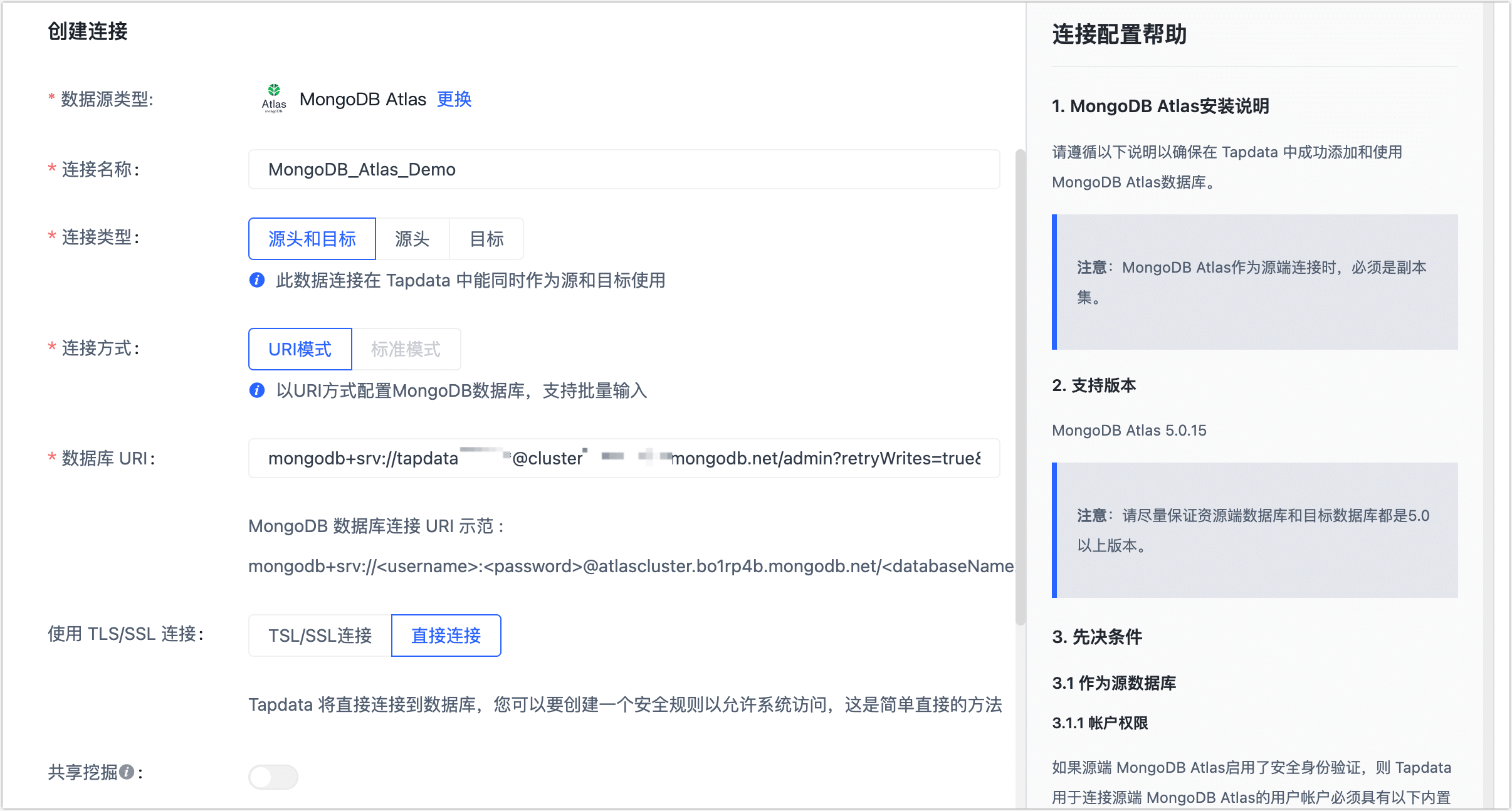Screen dimensions: 1512x811
Task: Click the info icon beside 共享挖掘 label
Action: tap(128, 772)
